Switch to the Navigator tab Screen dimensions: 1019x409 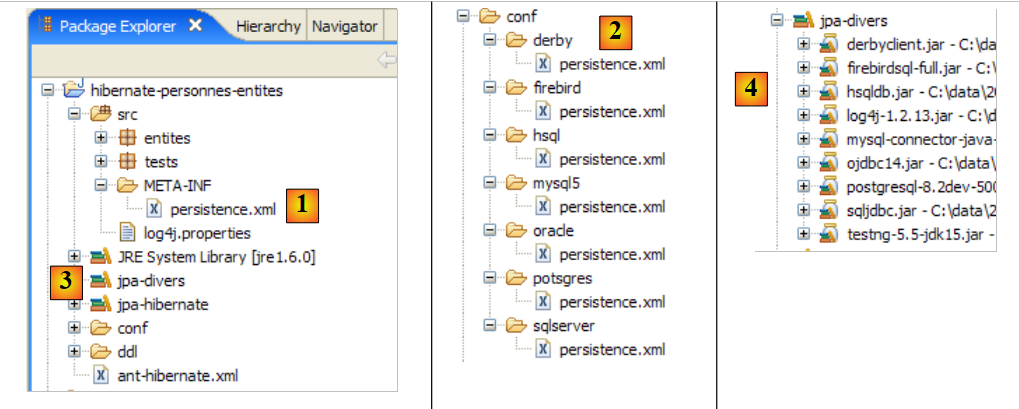344,26
